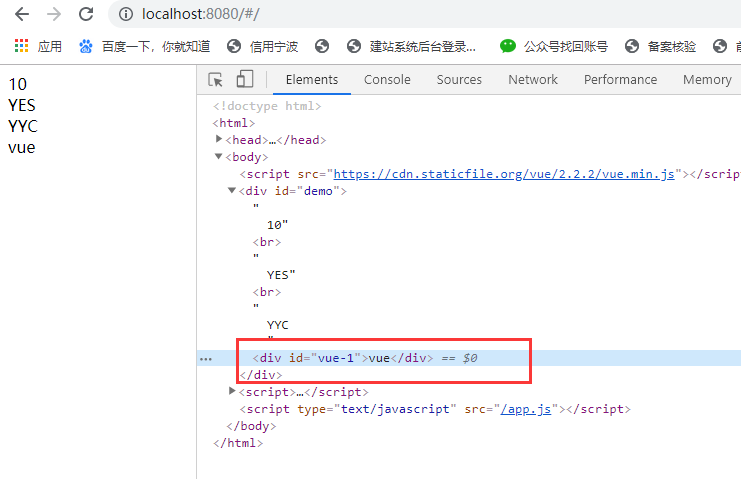
Task: Select the closing </html> tag
Action: [238, 443]
